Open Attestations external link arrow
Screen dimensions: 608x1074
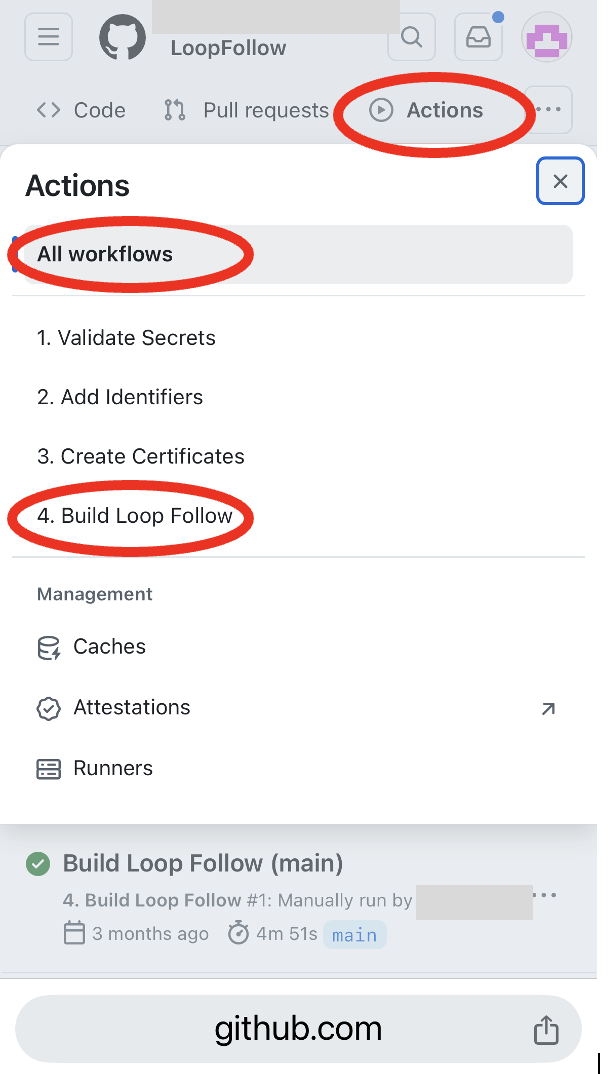click(548, 709)
